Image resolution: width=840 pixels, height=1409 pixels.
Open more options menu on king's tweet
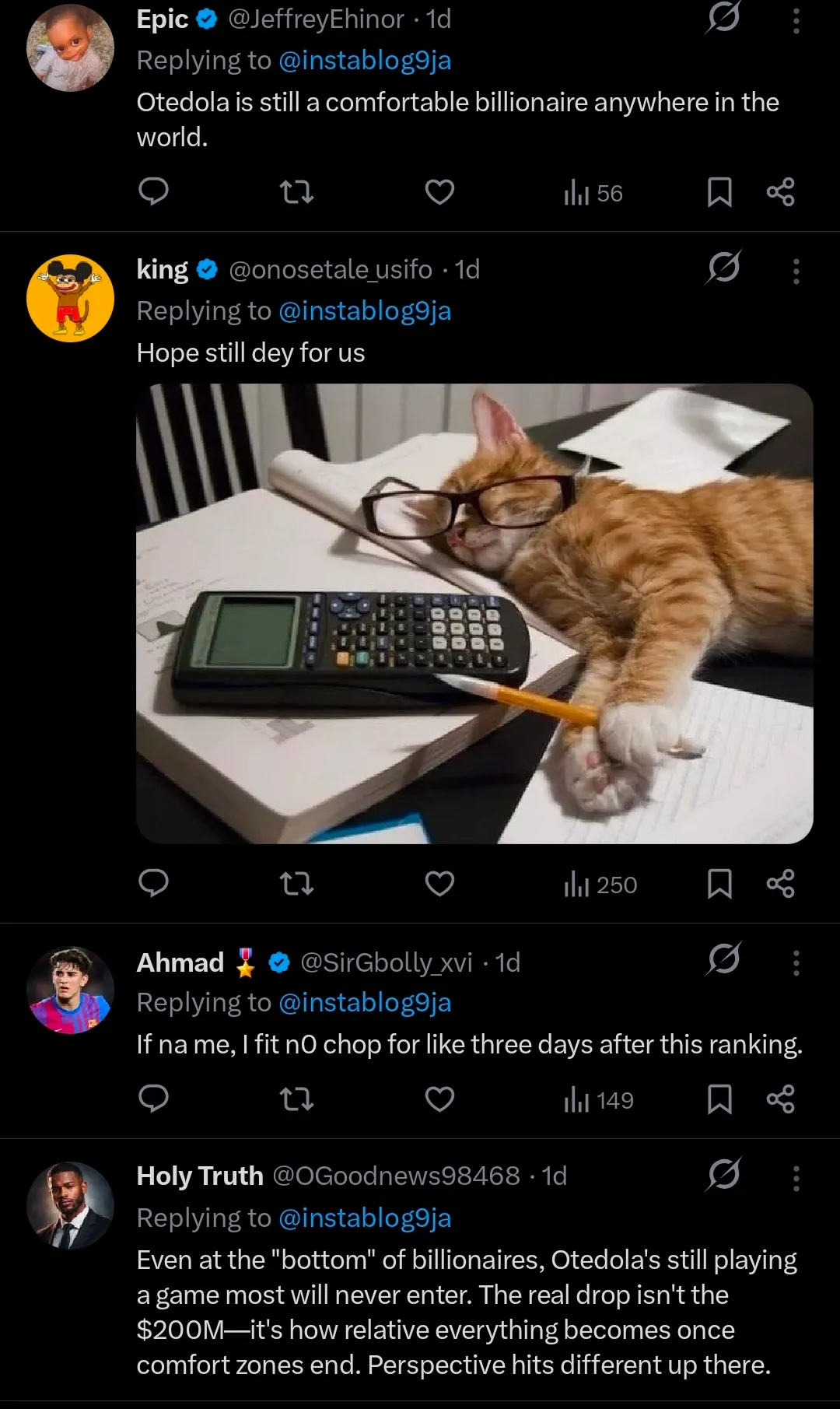pyautogui.click(x=796, y=271)
